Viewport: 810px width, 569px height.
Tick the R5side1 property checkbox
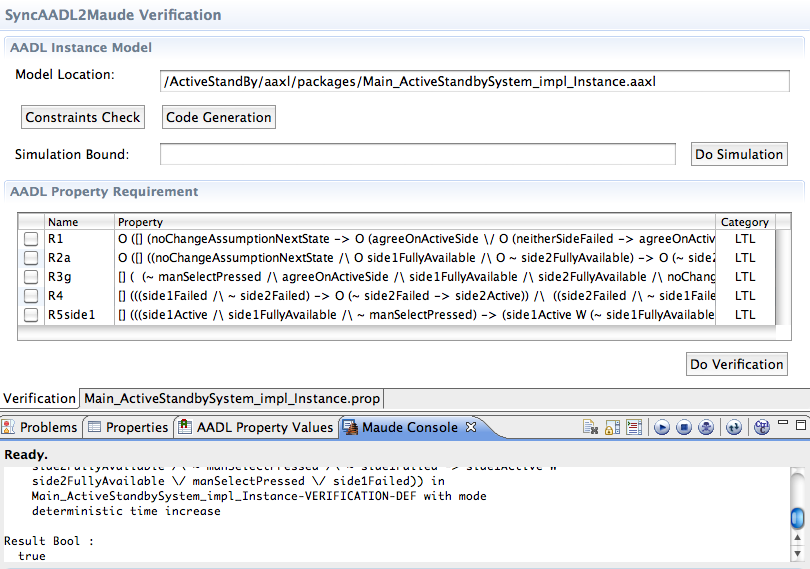(x=31, y=315)
